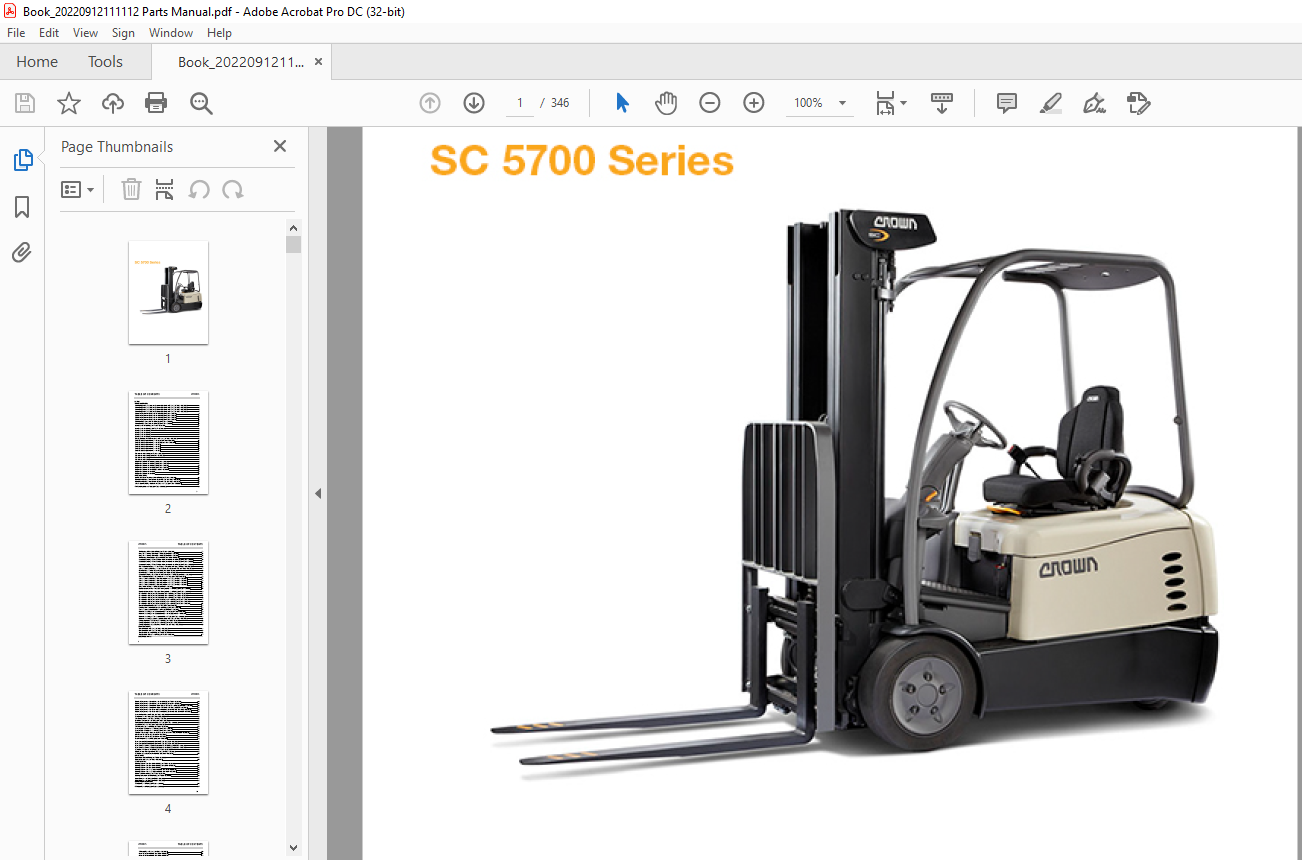Switch to the Tools tab
The width and height of the screenshot is (1302, 860).
pos(105,61)
